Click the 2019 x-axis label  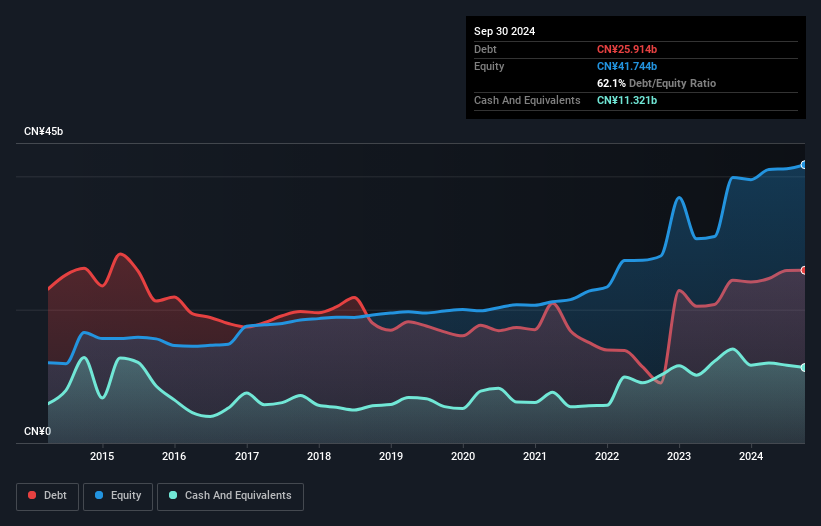point(391,456)
